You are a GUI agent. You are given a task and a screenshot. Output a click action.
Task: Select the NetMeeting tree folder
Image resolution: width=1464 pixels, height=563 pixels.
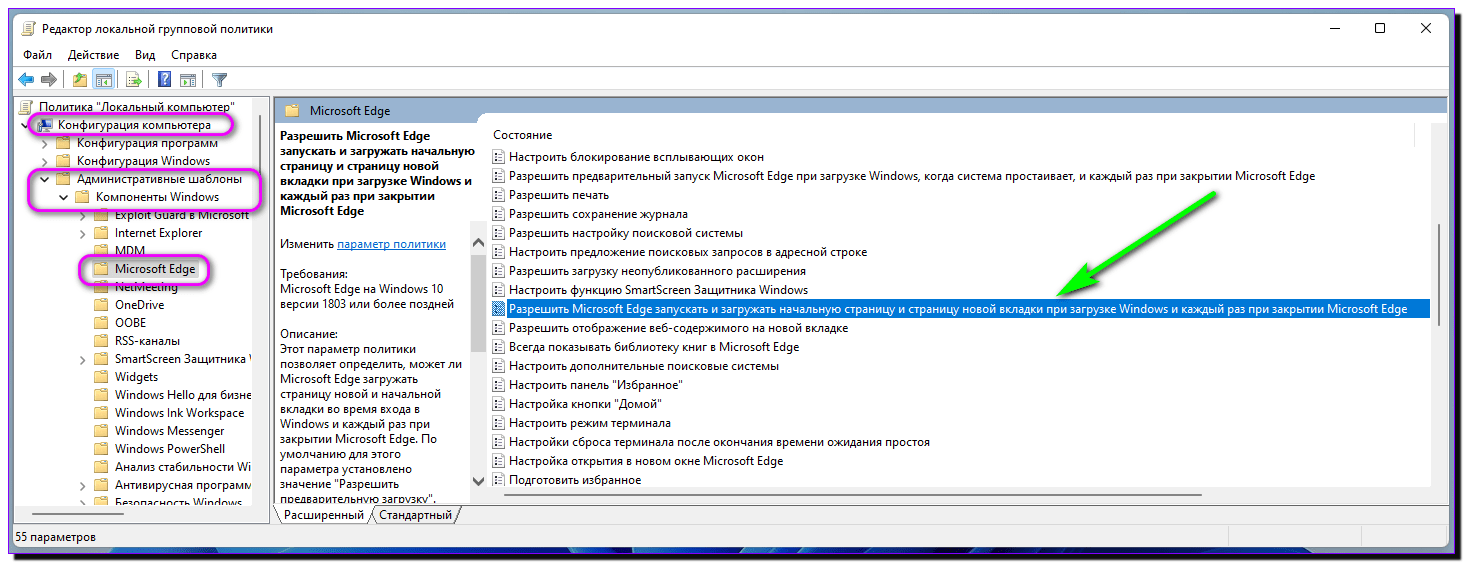(146, 287)
